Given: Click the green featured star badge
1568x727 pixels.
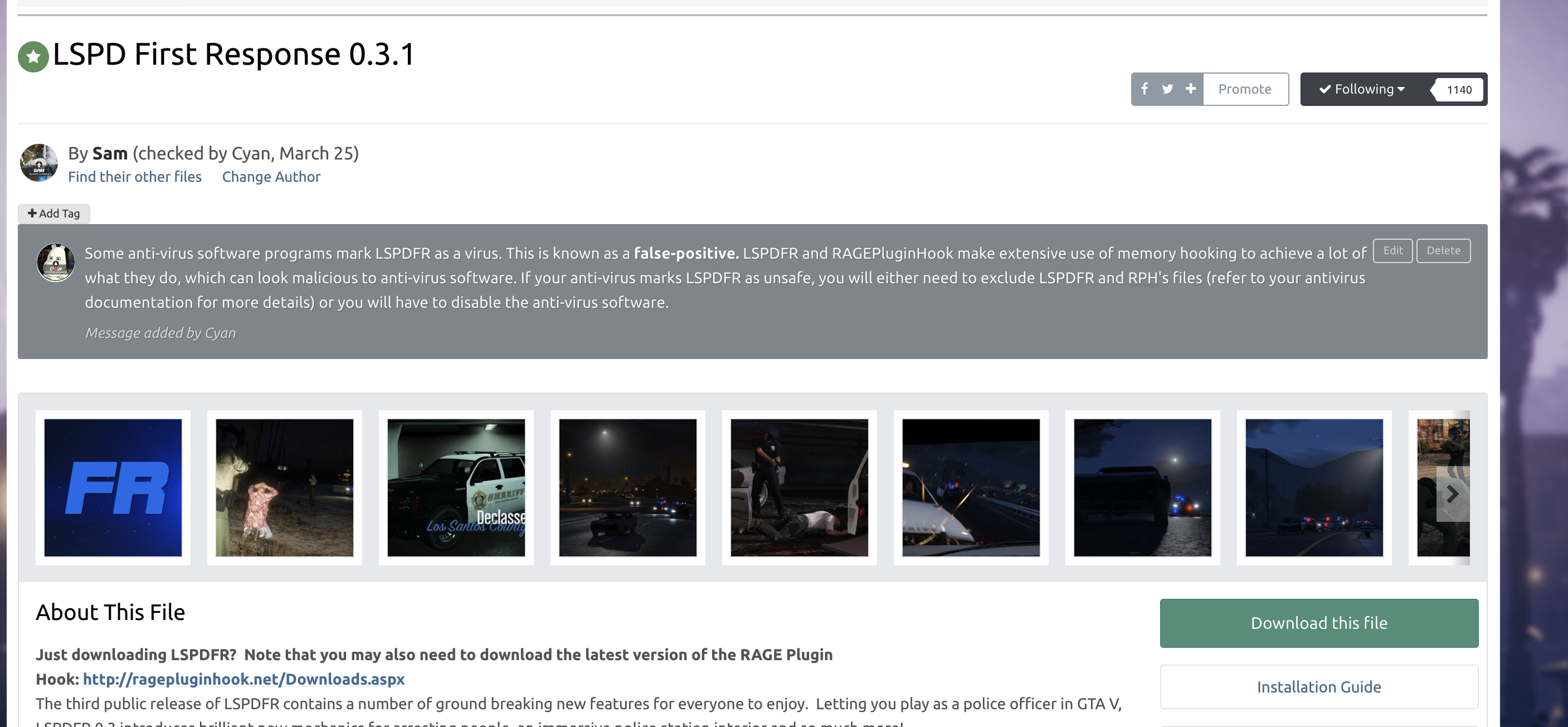Looking at the screenshot, I should click(x=33, y=57).
